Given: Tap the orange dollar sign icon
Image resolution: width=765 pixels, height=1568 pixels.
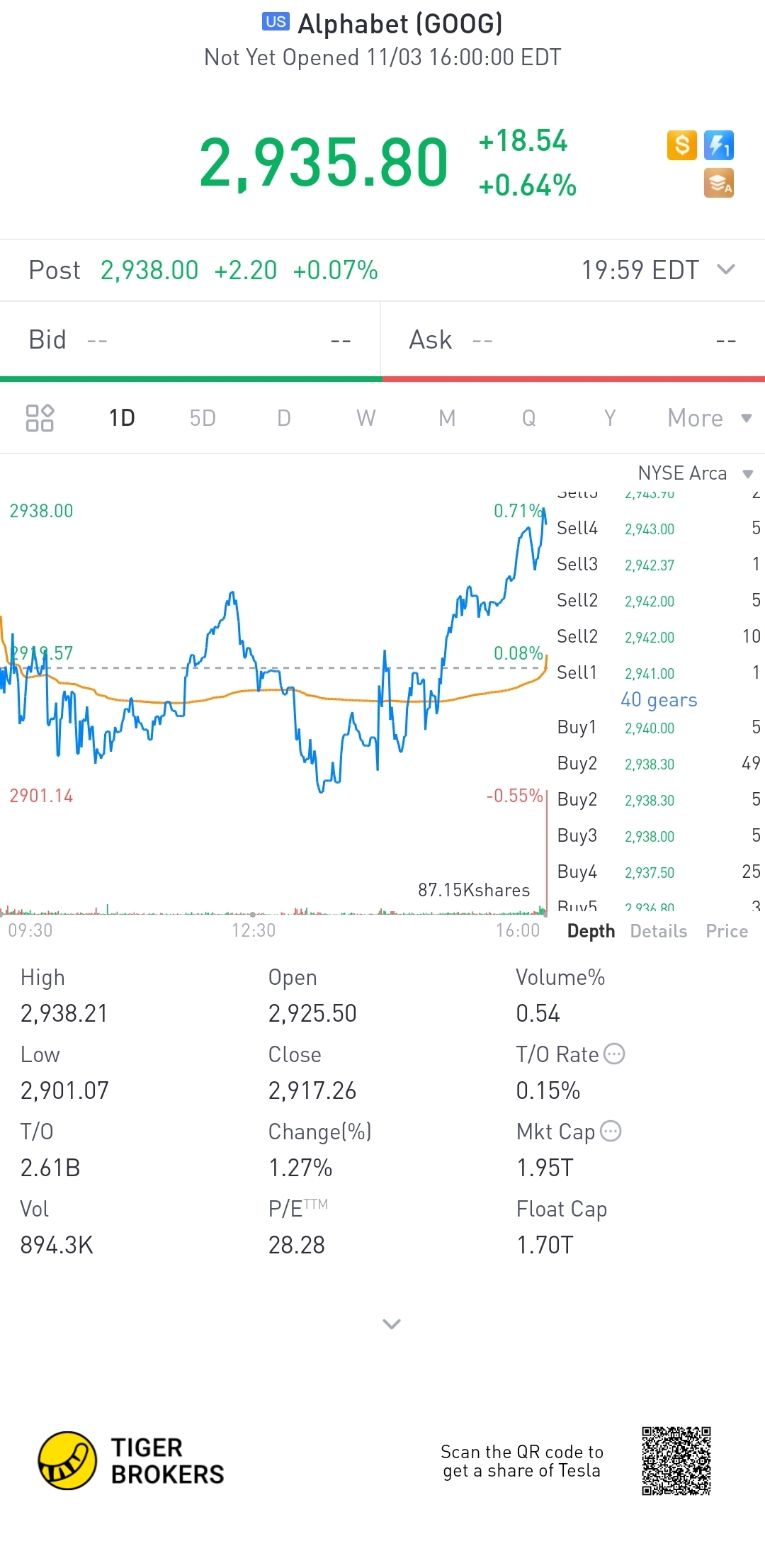Looking at the screenshot, I should pos(682,145).
